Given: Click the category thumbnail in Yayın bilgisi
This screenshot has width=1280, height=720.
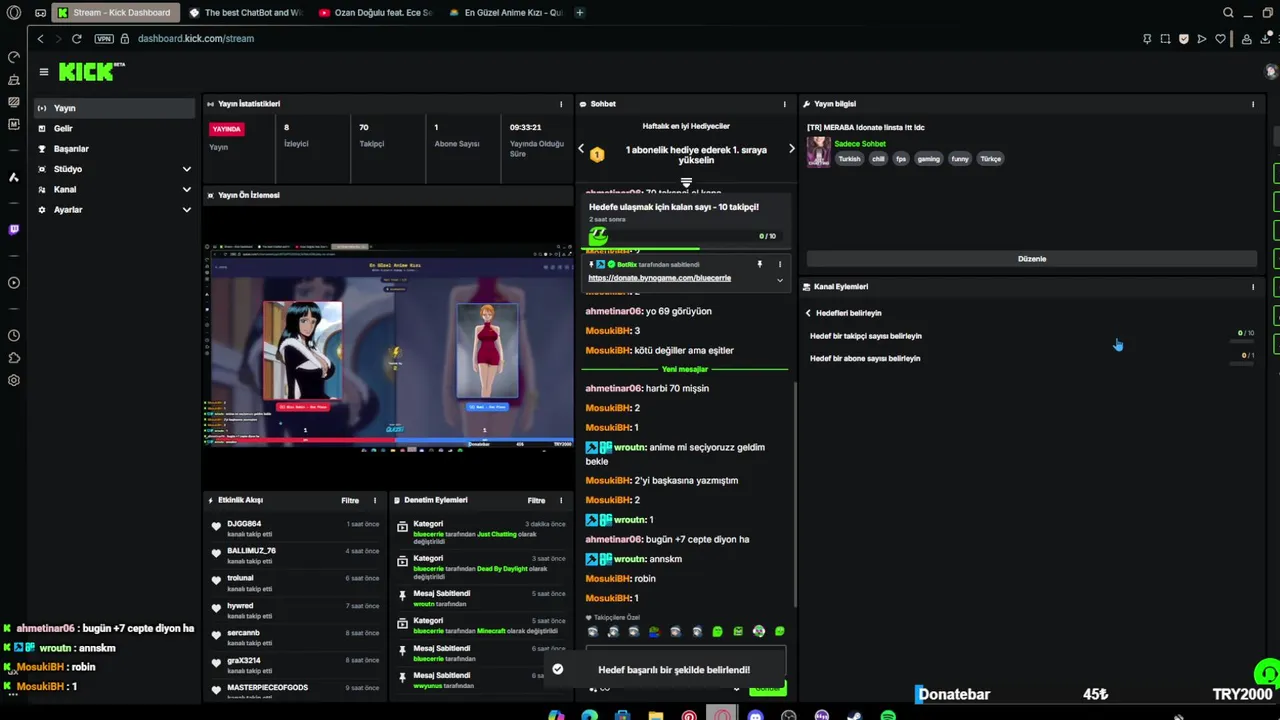Looking at the screenshot, I should (x=819, y=152).
